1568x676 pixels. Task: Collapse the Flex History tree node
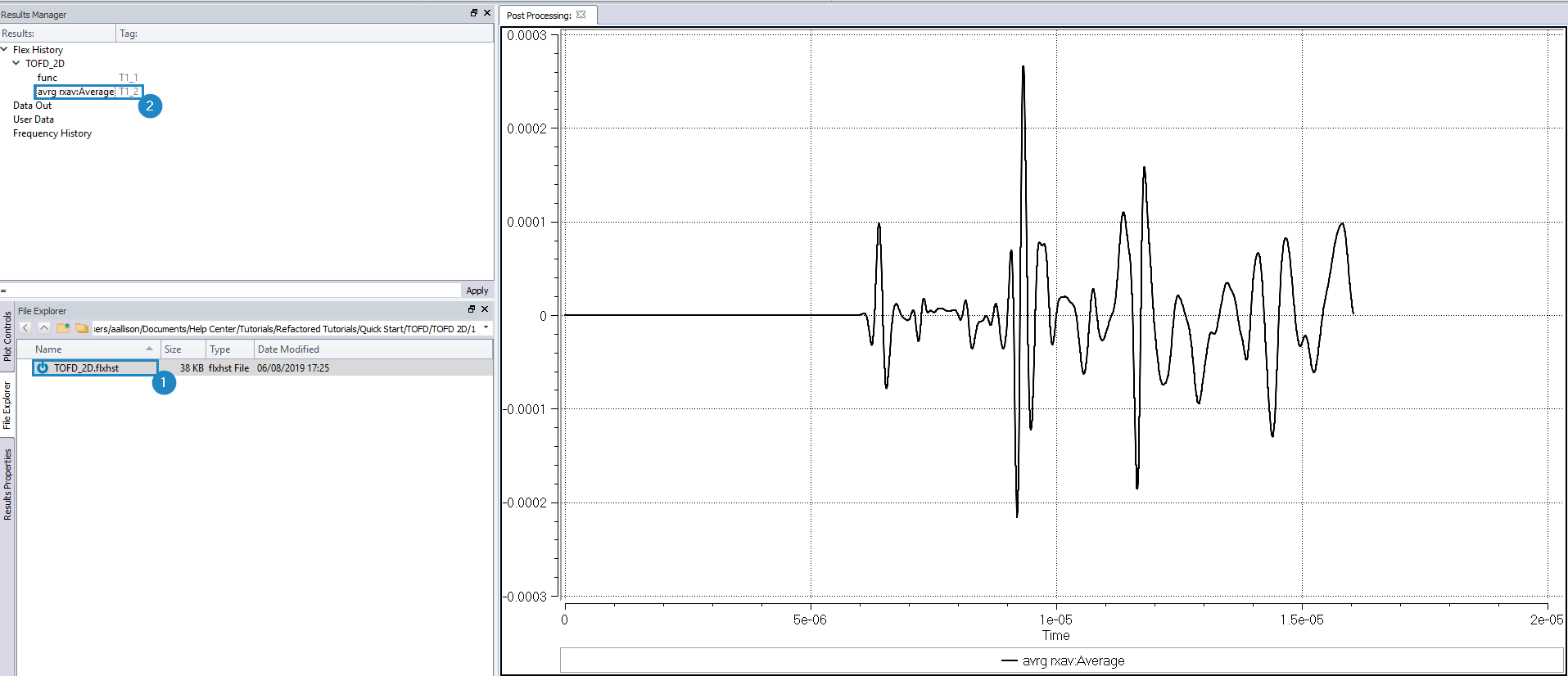tap(5, 49)
